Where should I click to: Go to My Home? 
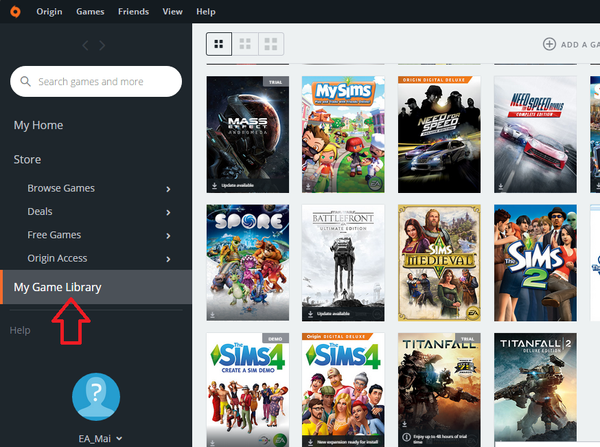pyautogui.click(x=38, y=125)
